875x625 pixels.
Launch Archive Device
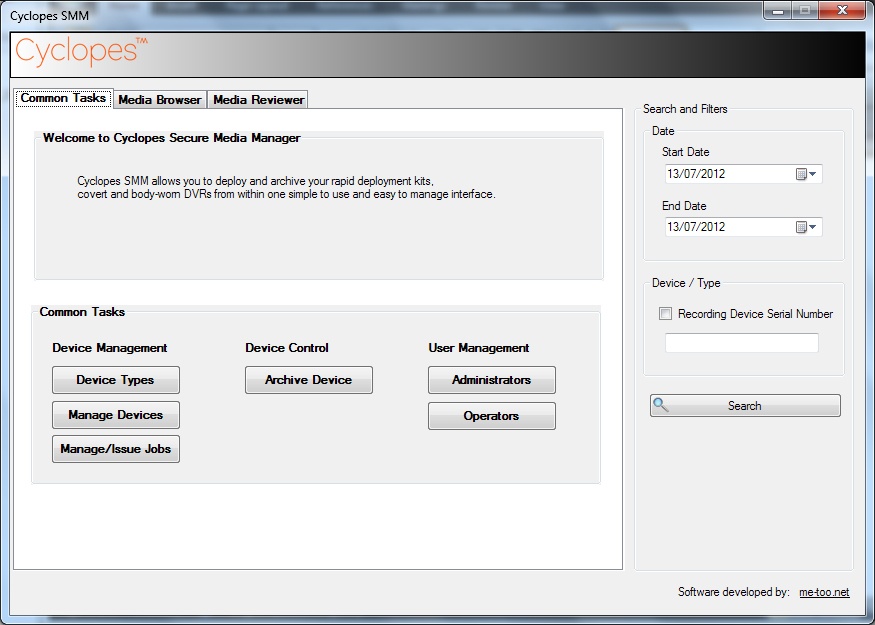[309, 380]
